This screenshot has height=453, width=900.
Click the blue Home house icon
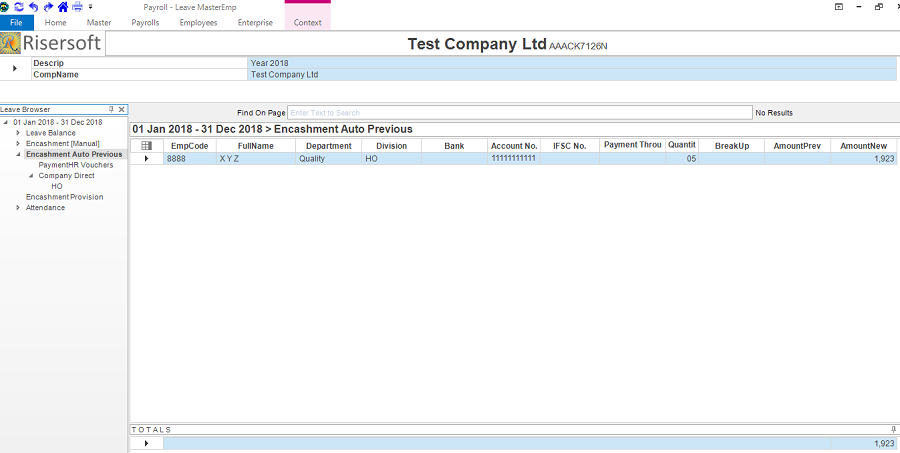point(62,7)
